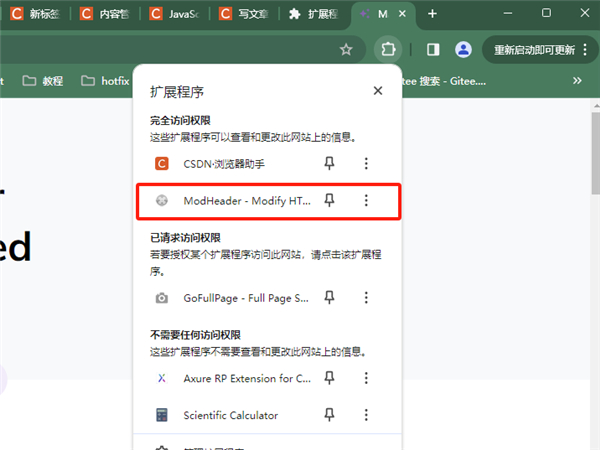Open a new tab with plus button
Viewport: 600px width, 450px height.
coord(432,14)
